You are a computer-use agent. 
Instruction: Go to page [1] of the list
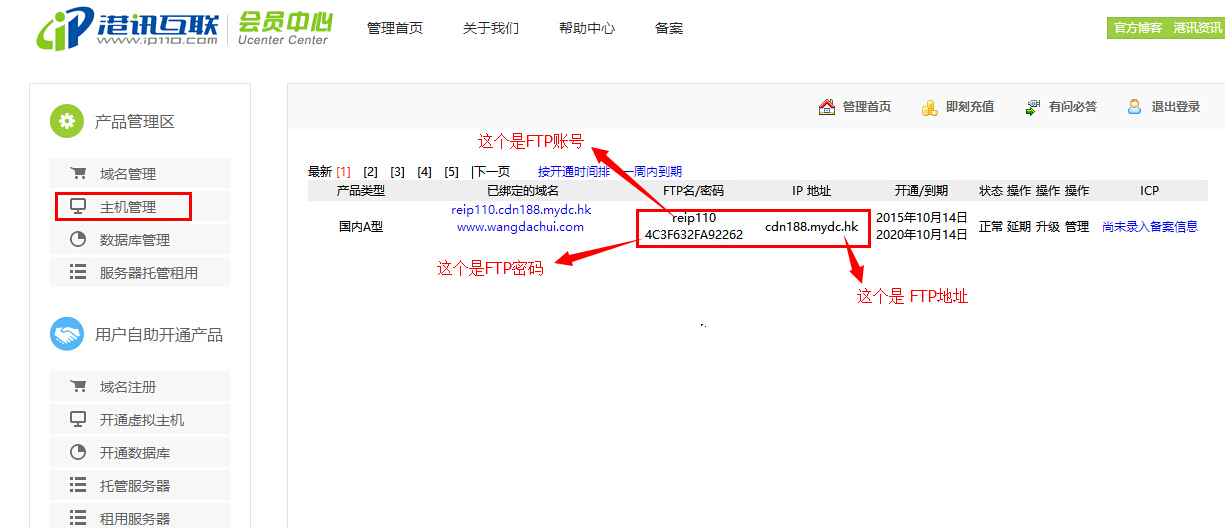(x=344, y=172)
